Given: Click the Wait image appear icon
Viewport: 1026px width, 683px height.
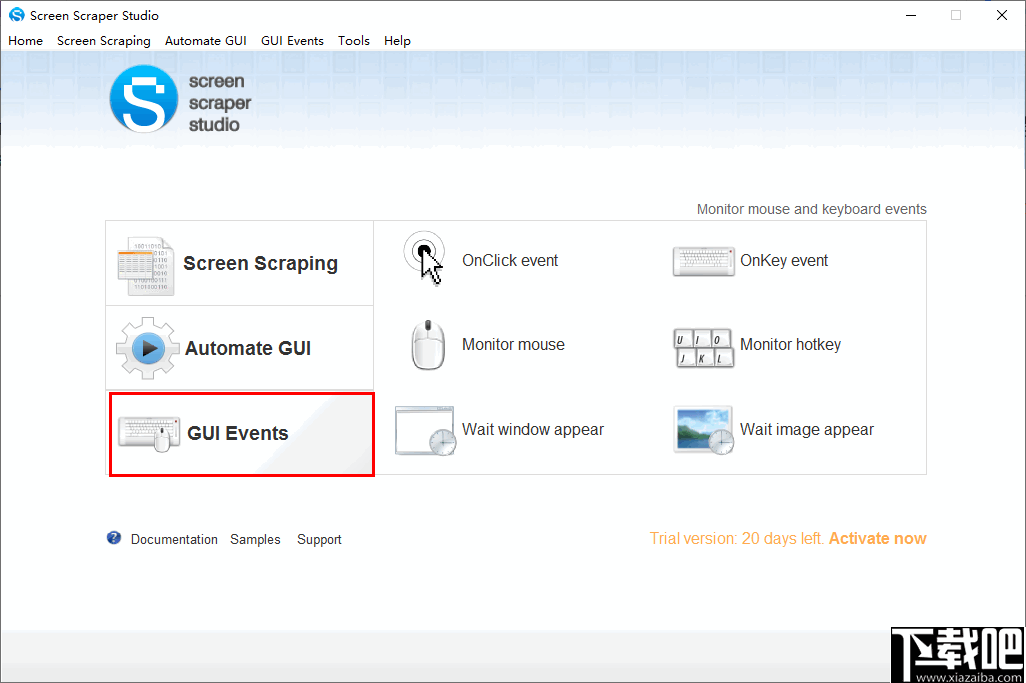Looking at the screenshot, I should 703,430.
